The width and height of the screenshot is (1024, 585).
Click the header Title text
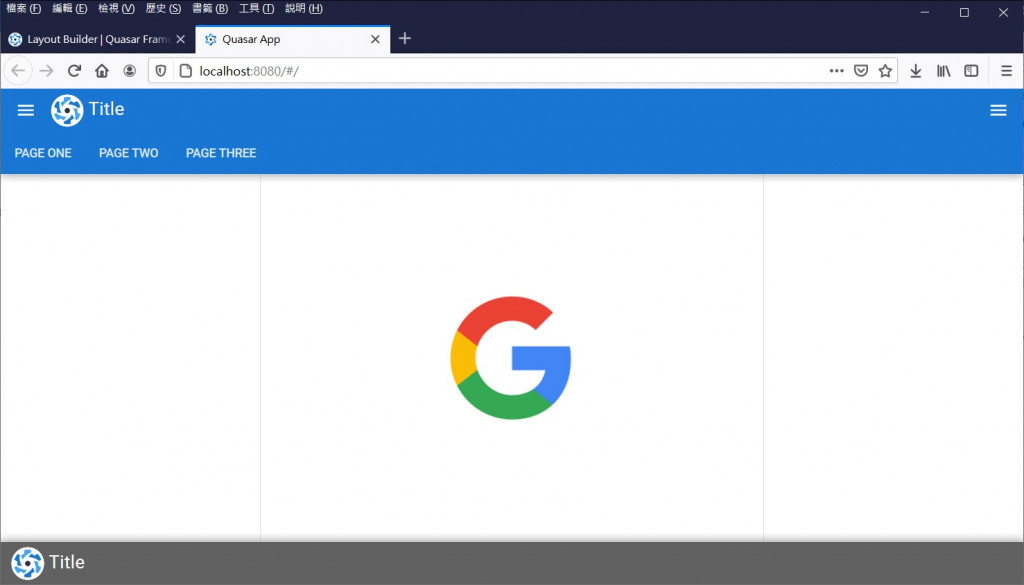[106, 109]
